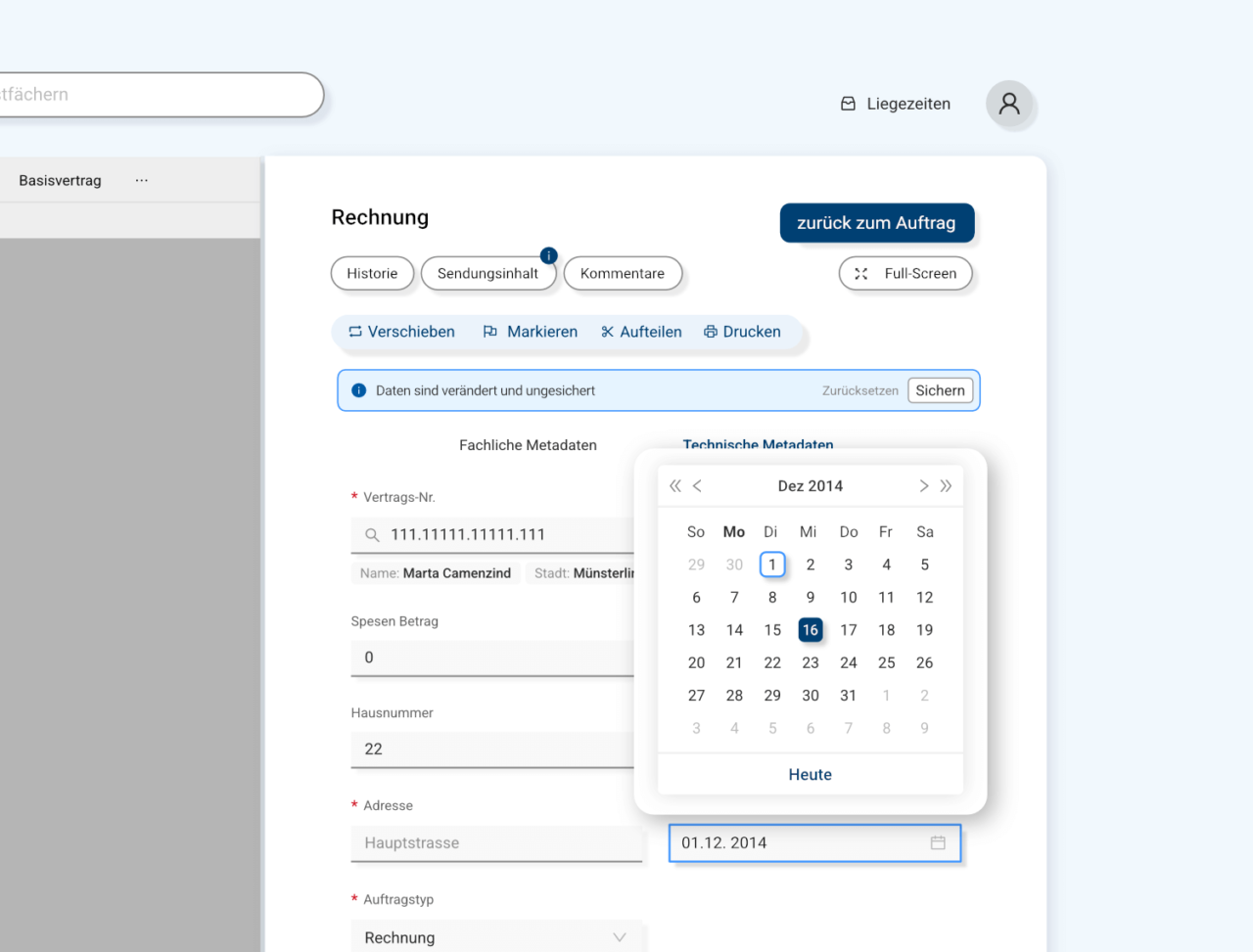Select day 5 of December

[924, 565]
